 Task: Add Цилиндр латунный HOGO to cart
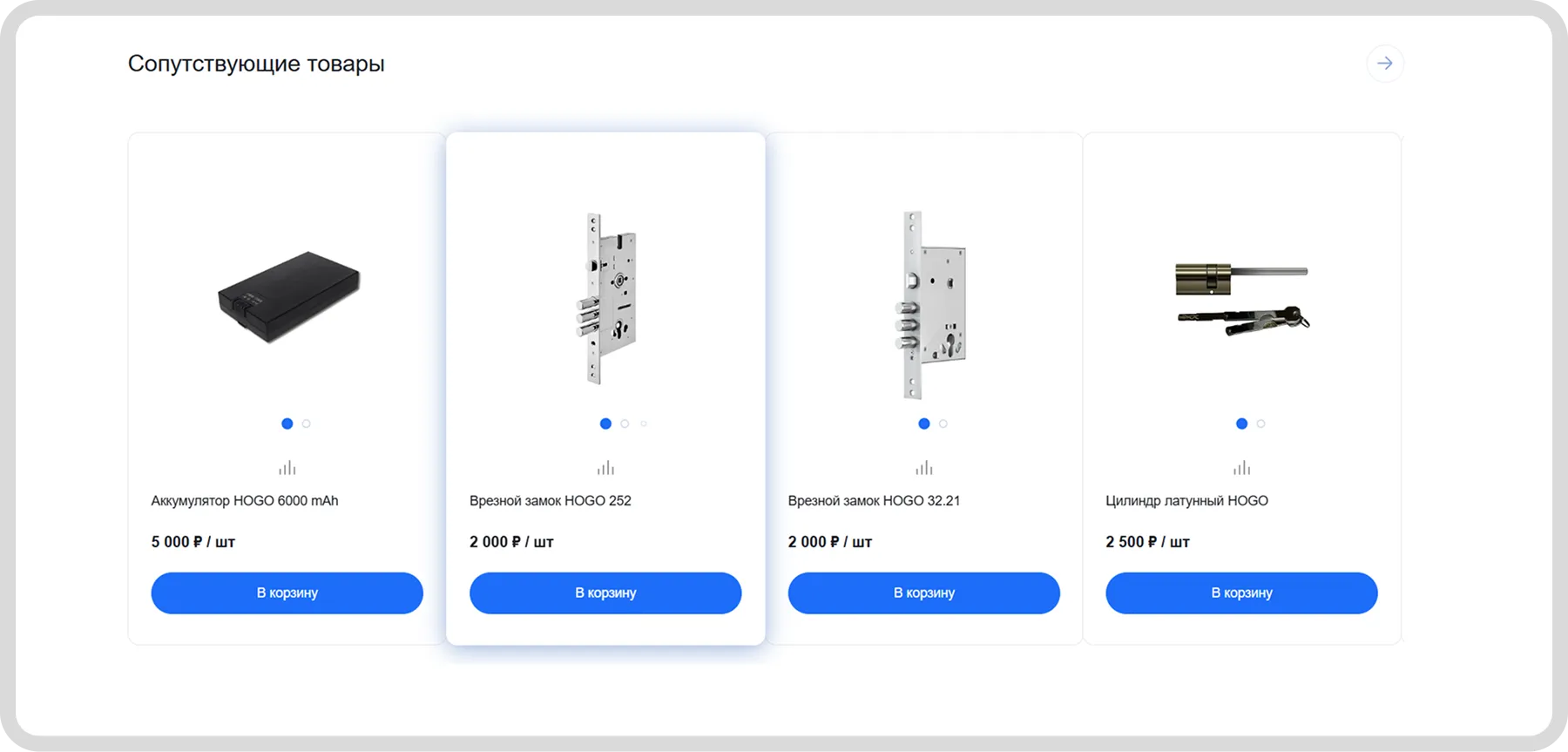[1241, 593]
